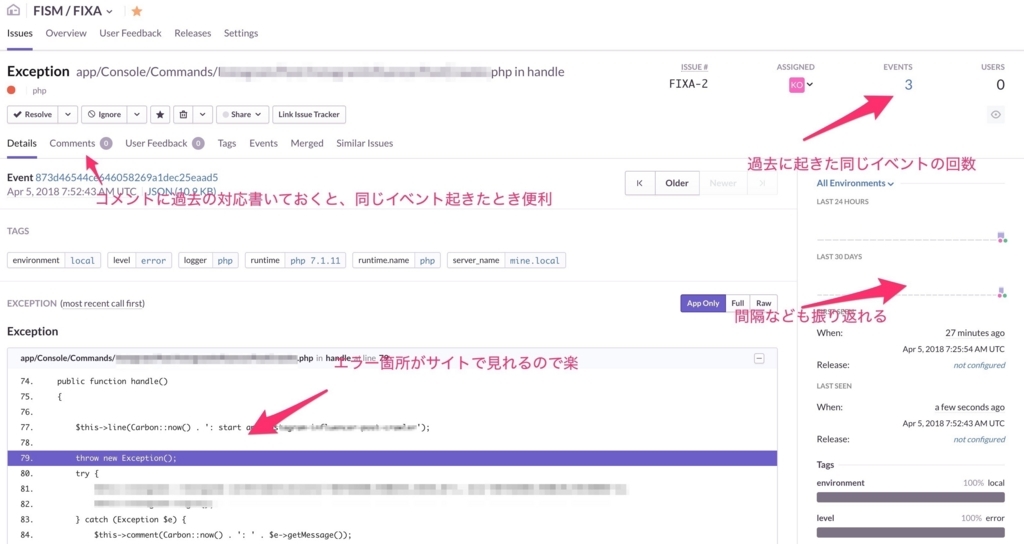Select the App Only stacktrace view

click(703, 303)
